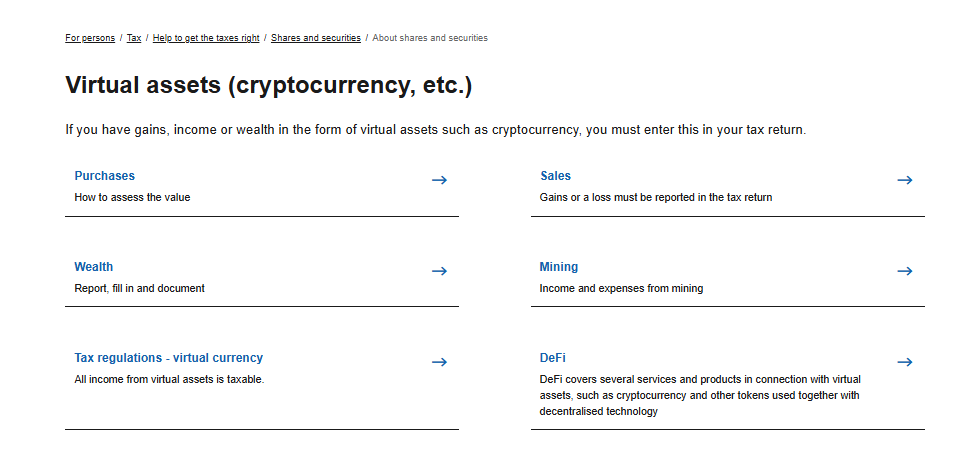Click the arrow icon beside Purchases
Viewport: 973px width, 459px height.
439,180
